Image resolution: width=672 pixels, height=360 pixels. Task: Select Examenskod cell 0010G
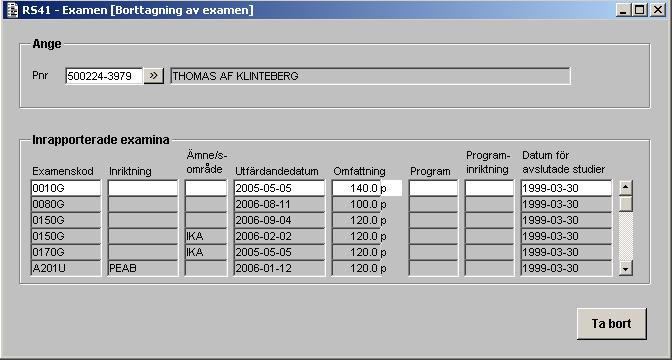pos(66,188)
